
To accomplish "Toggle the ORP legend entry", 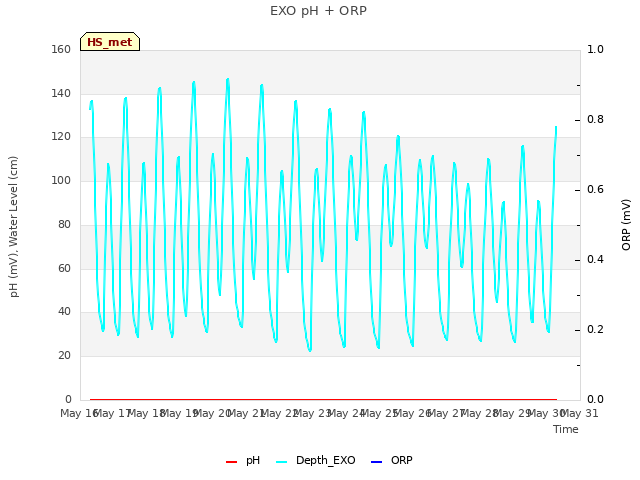I will [x=391, y=460].
